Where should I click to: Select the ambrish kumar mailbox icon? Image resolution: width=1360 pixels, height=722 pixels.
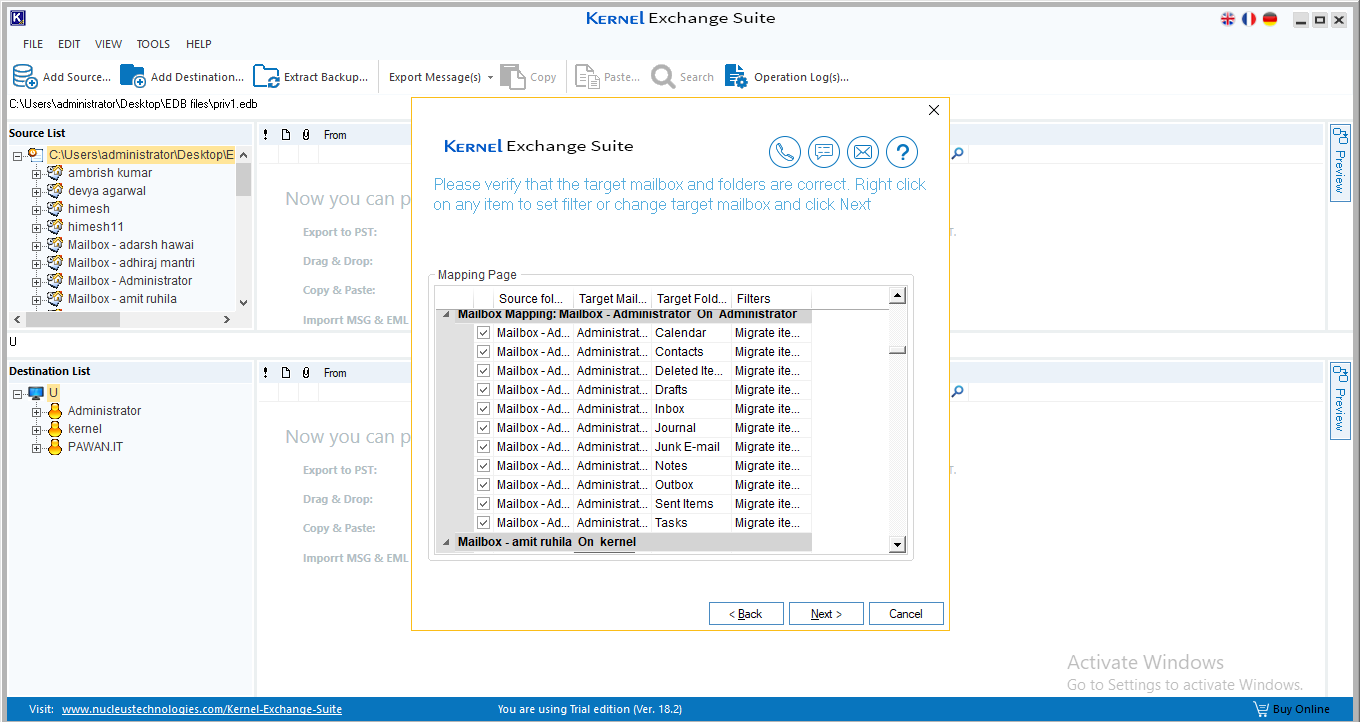[55, 173]
